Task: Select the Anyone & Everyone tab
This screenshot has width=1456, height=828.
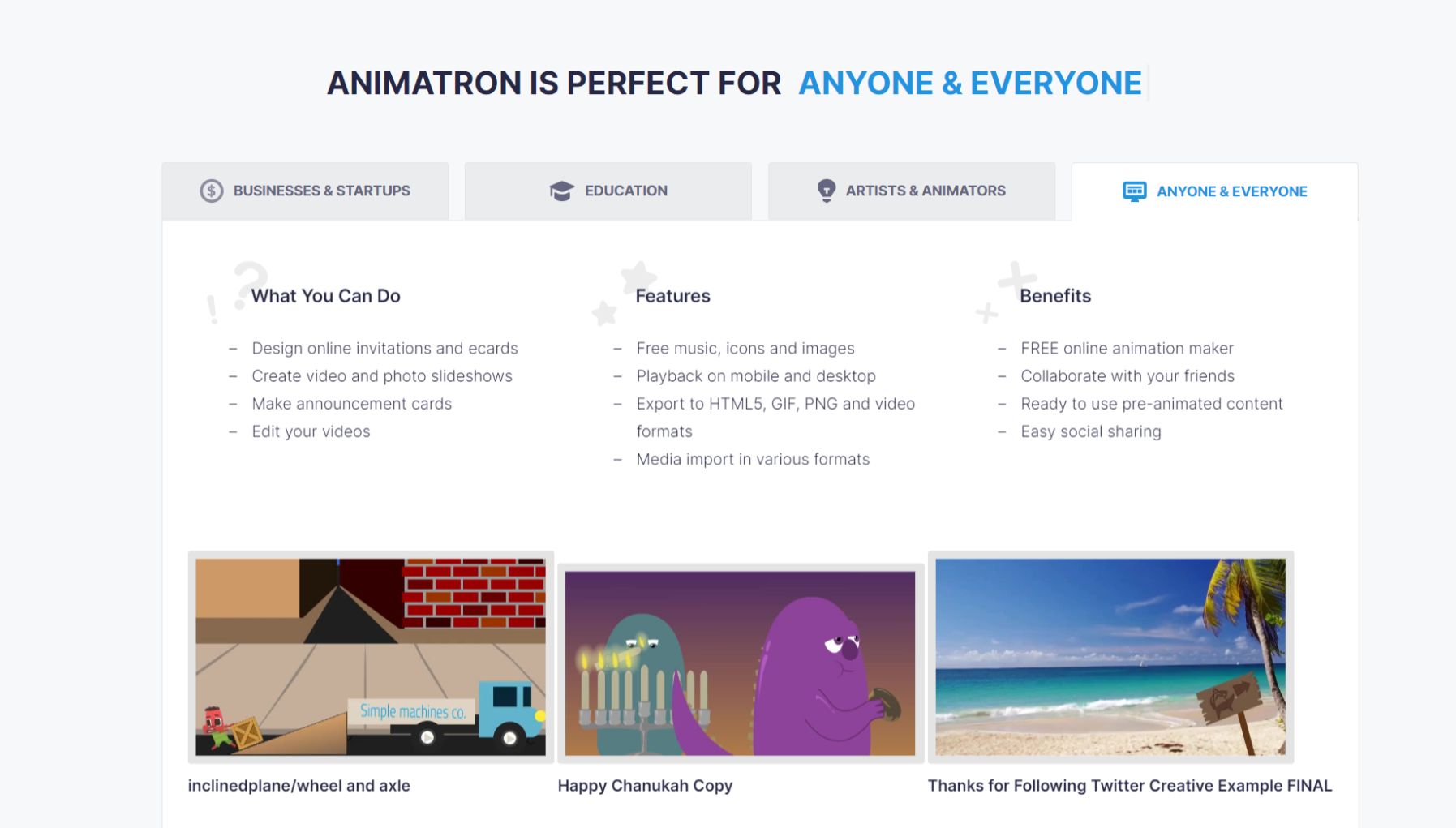Action: click(1214, 191)
